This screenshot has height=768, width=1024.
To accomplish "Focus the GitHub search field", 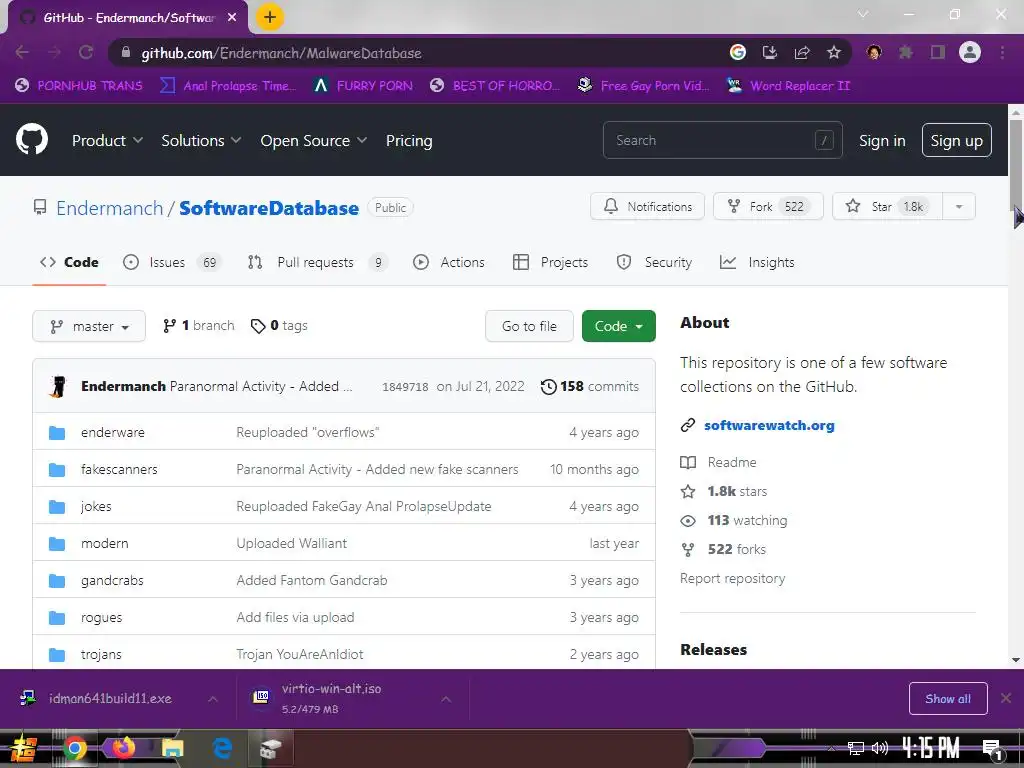I will (x=722, y=140).
